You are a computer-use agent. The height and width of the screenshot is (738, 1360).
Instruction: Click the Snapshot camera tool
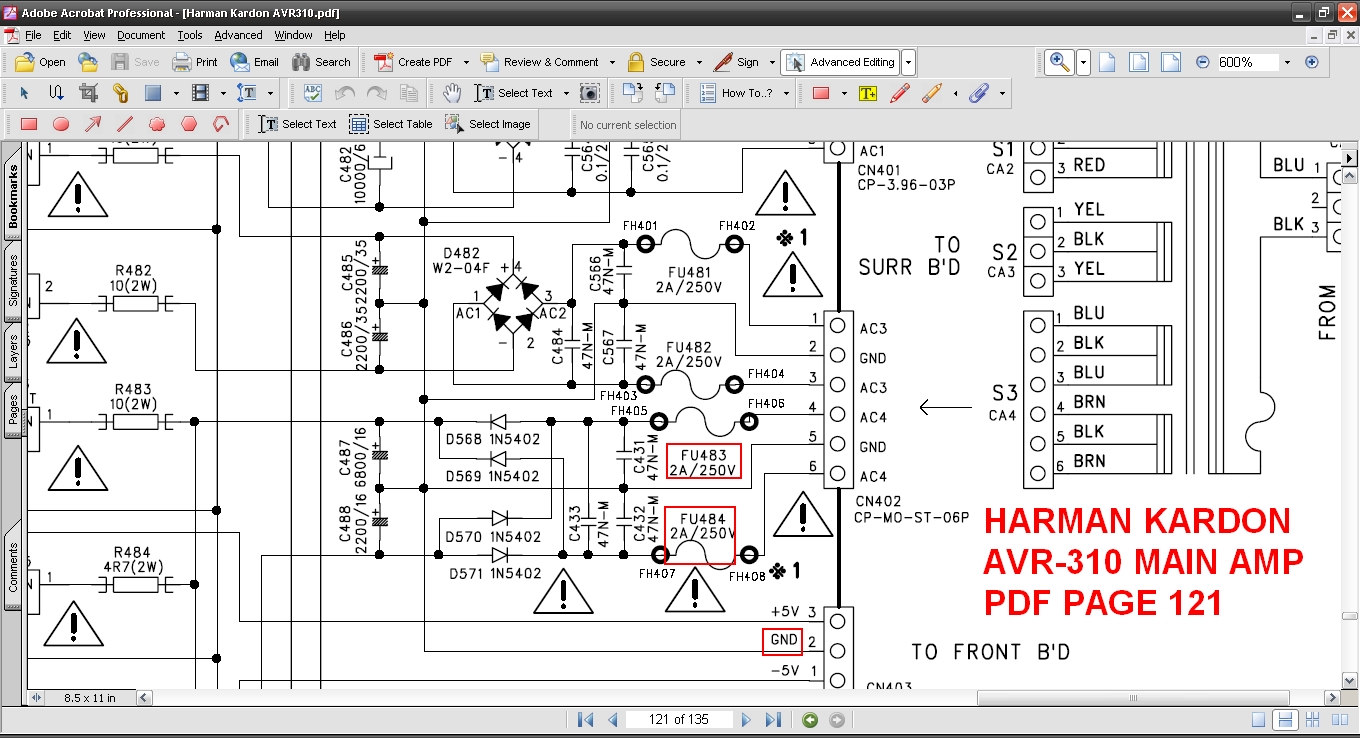click(590, 93)
